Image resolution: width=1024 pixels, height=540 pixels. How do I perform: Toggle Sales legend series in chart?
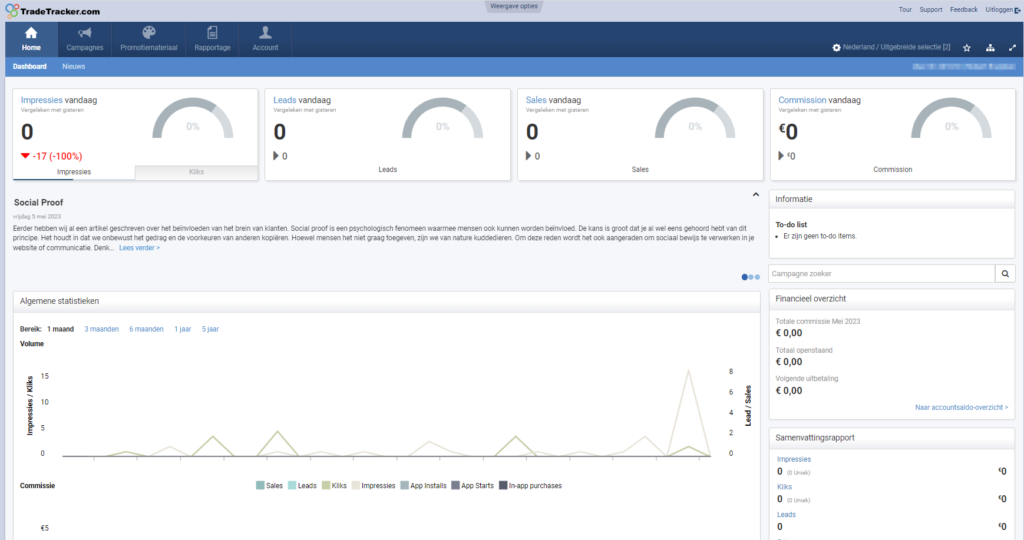(268, 486)
